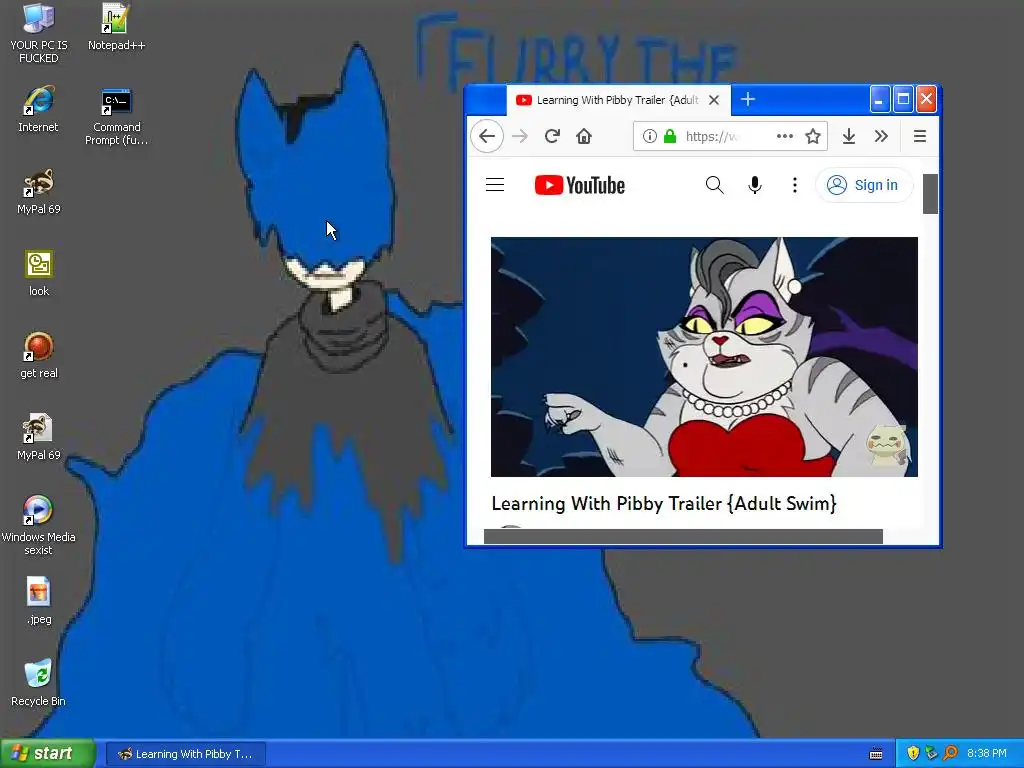
Task: Select the Learning With Pibby Trailer tab
Action: [x=617, y=100]
